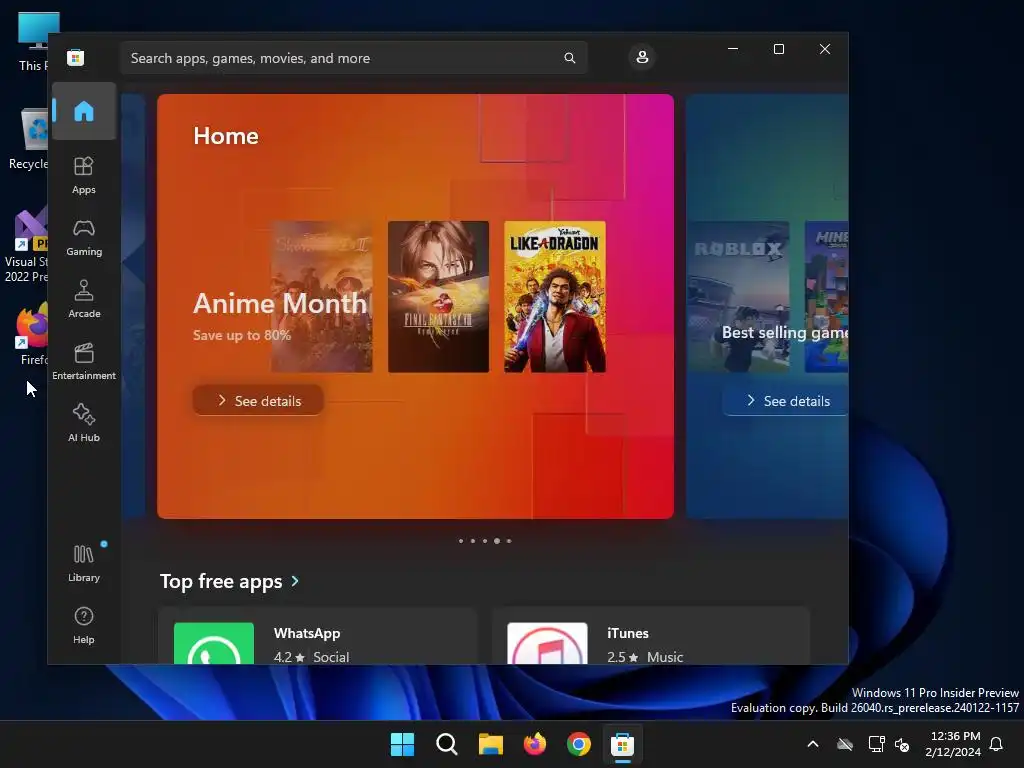Open the Entertainment section
The width and height of the screenshot is (1024, 768).
pyautogui.click(x=84, y=361)
